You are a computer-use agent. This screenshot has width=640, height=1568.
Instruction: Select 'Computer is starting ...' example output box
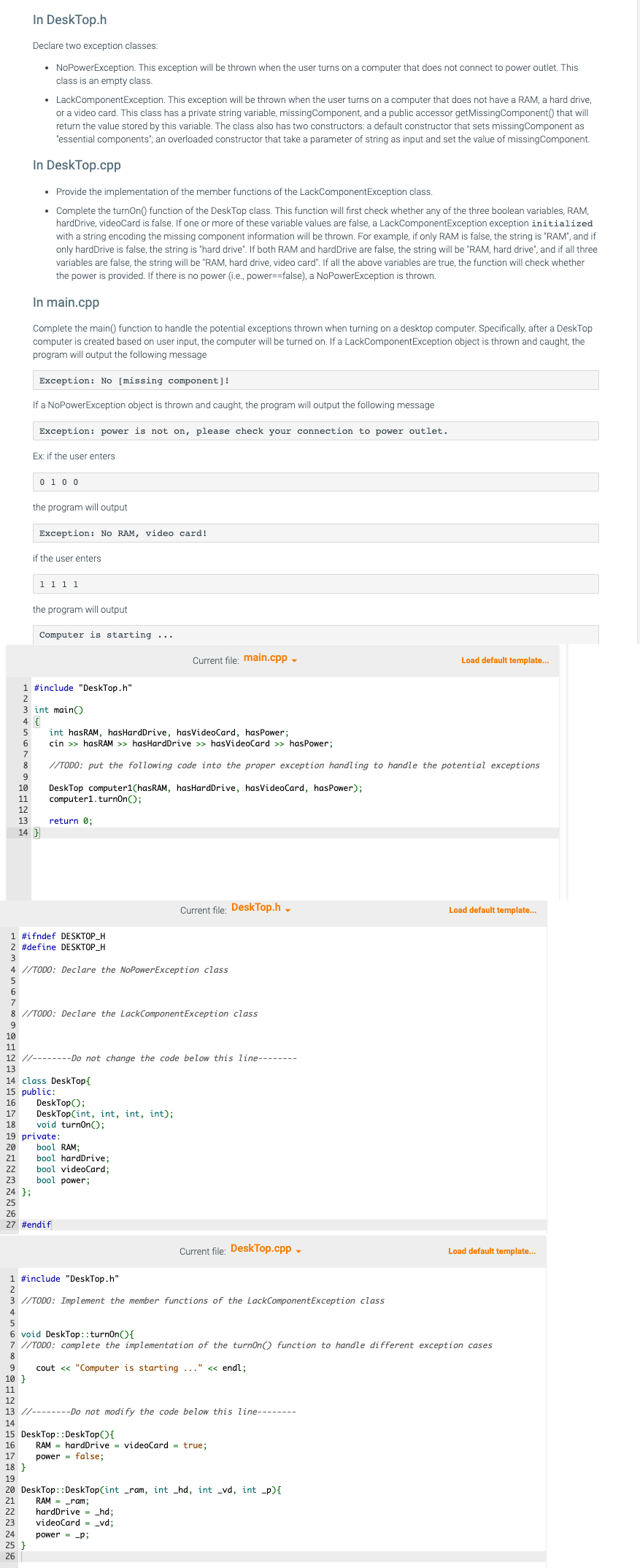316,635
